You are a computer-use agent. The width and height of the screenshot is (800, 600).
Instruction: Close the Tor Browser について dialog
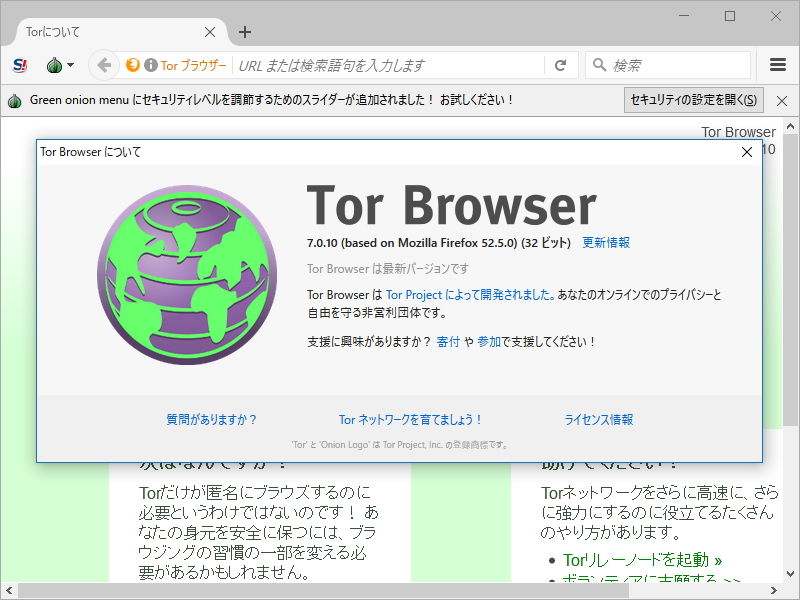pyautogui.click(x=747, y=152)
